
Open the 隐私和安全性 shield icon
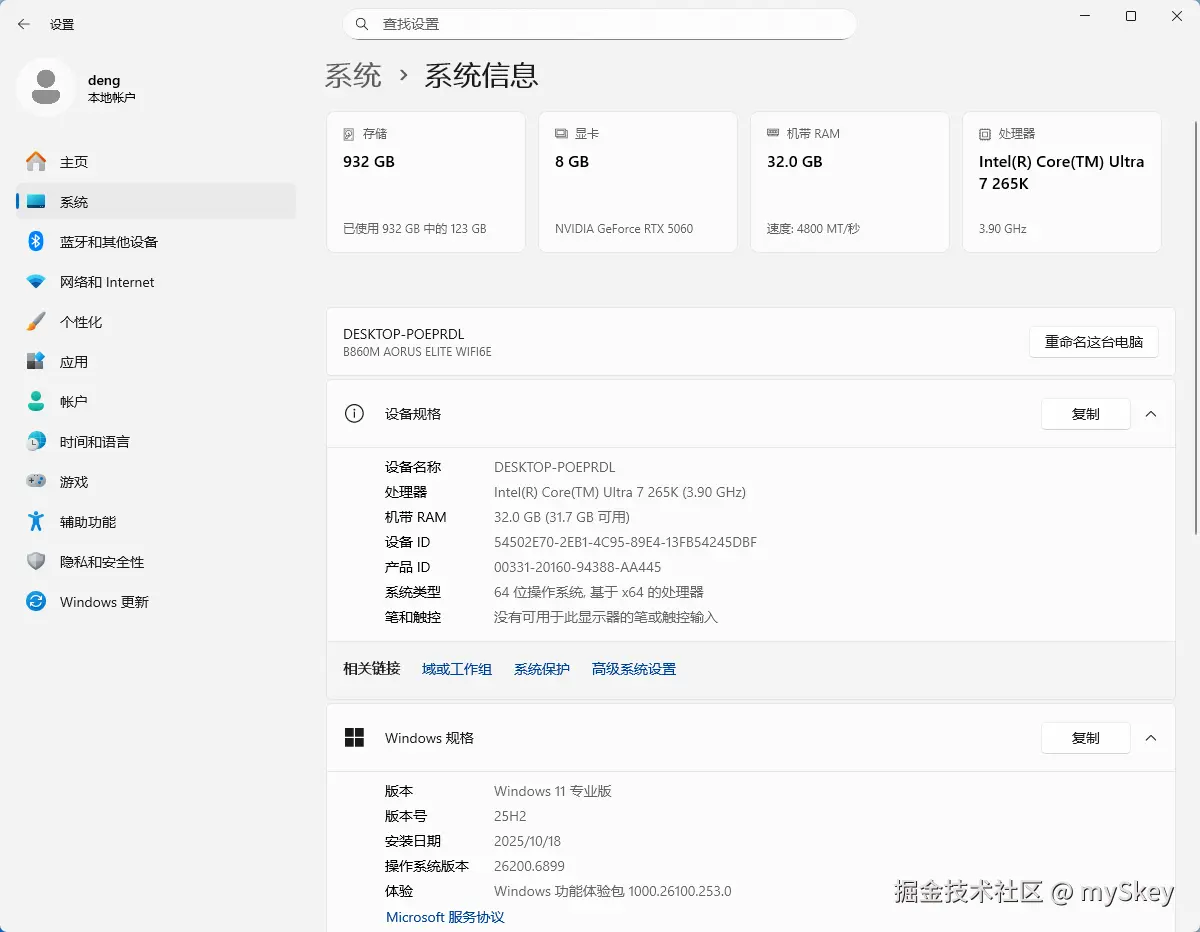tap(36, 562)
